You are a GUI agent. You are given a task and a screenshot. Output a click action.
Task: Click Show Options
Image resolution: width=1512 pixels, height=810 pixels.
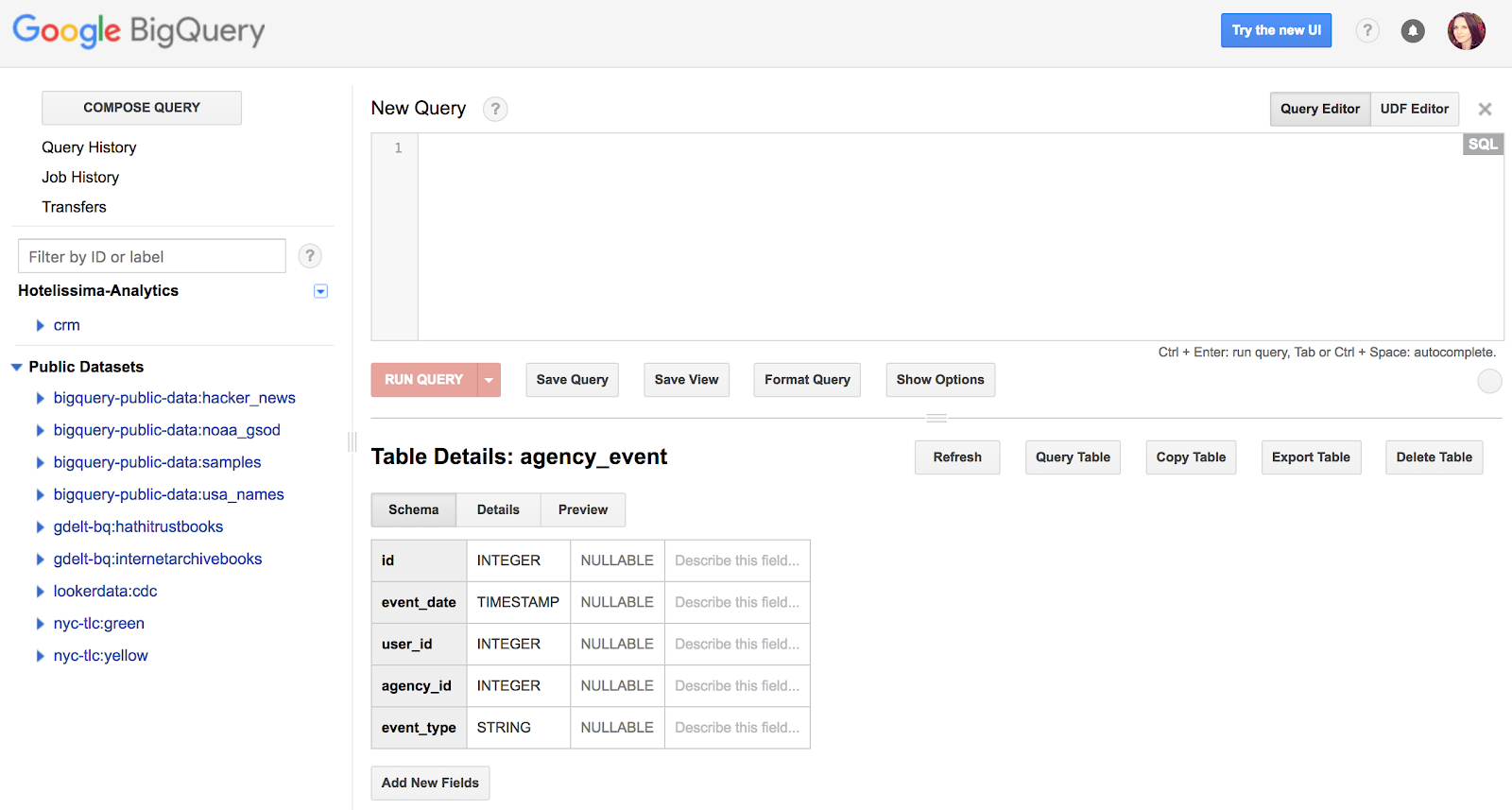coord(940,380)
